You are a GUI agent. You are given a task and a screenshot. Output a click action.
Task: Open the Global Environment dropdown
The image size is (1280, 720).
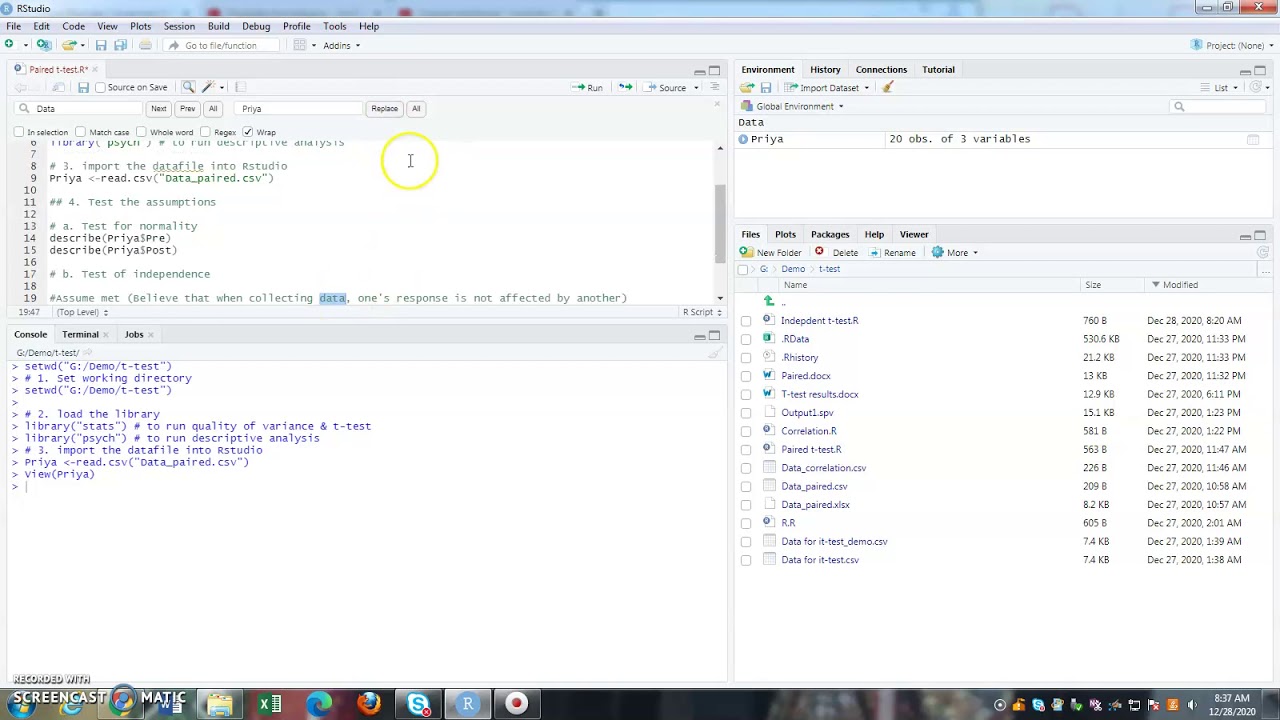pyautogui.click(x=793, y=106)
